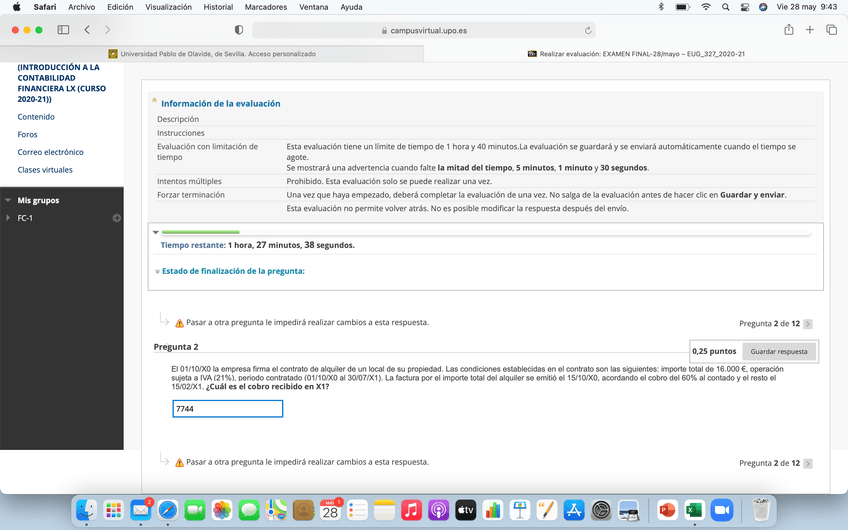
Task: Expand the FC-1 group
Action: pos(8,218)
